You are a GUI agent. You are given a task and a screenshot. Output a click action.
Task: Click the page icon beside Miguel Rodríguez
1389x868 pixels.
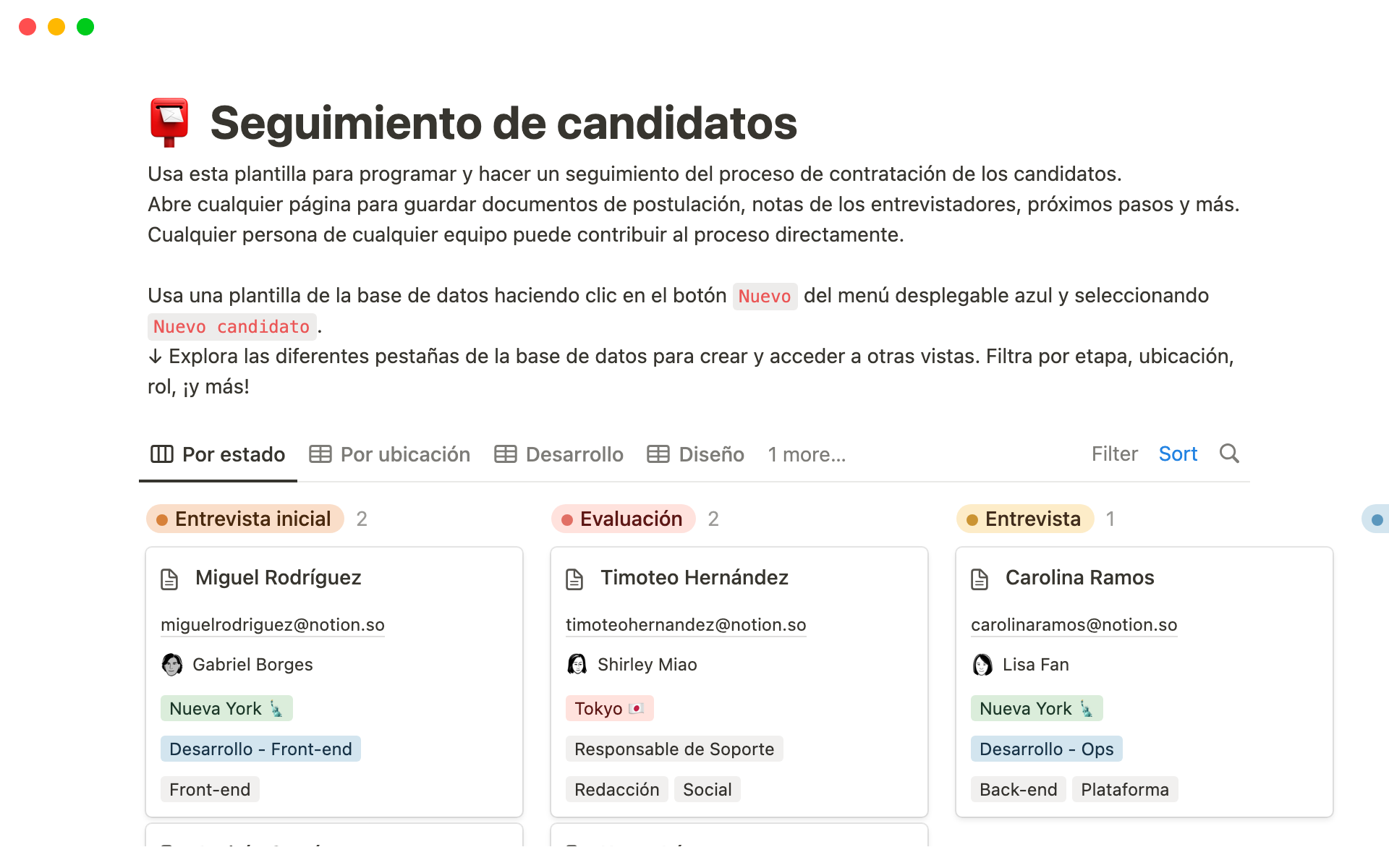pyautogui.click(x=169, y=579)
